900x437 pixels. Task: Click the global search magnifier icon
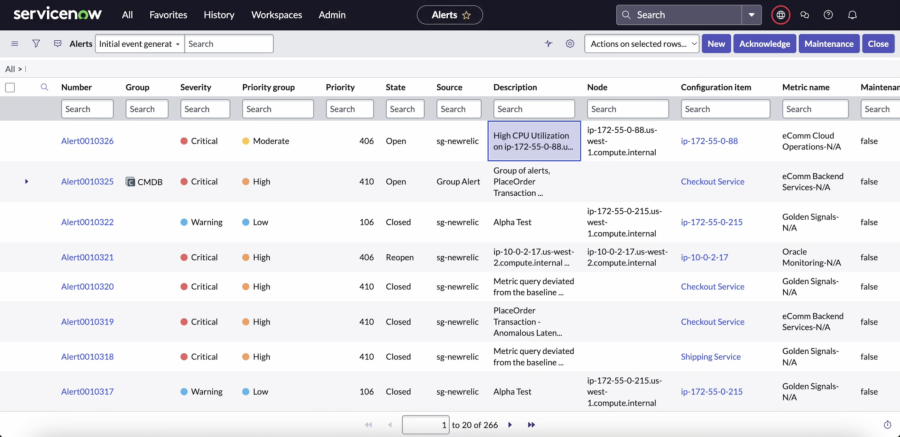click(626, 15)
